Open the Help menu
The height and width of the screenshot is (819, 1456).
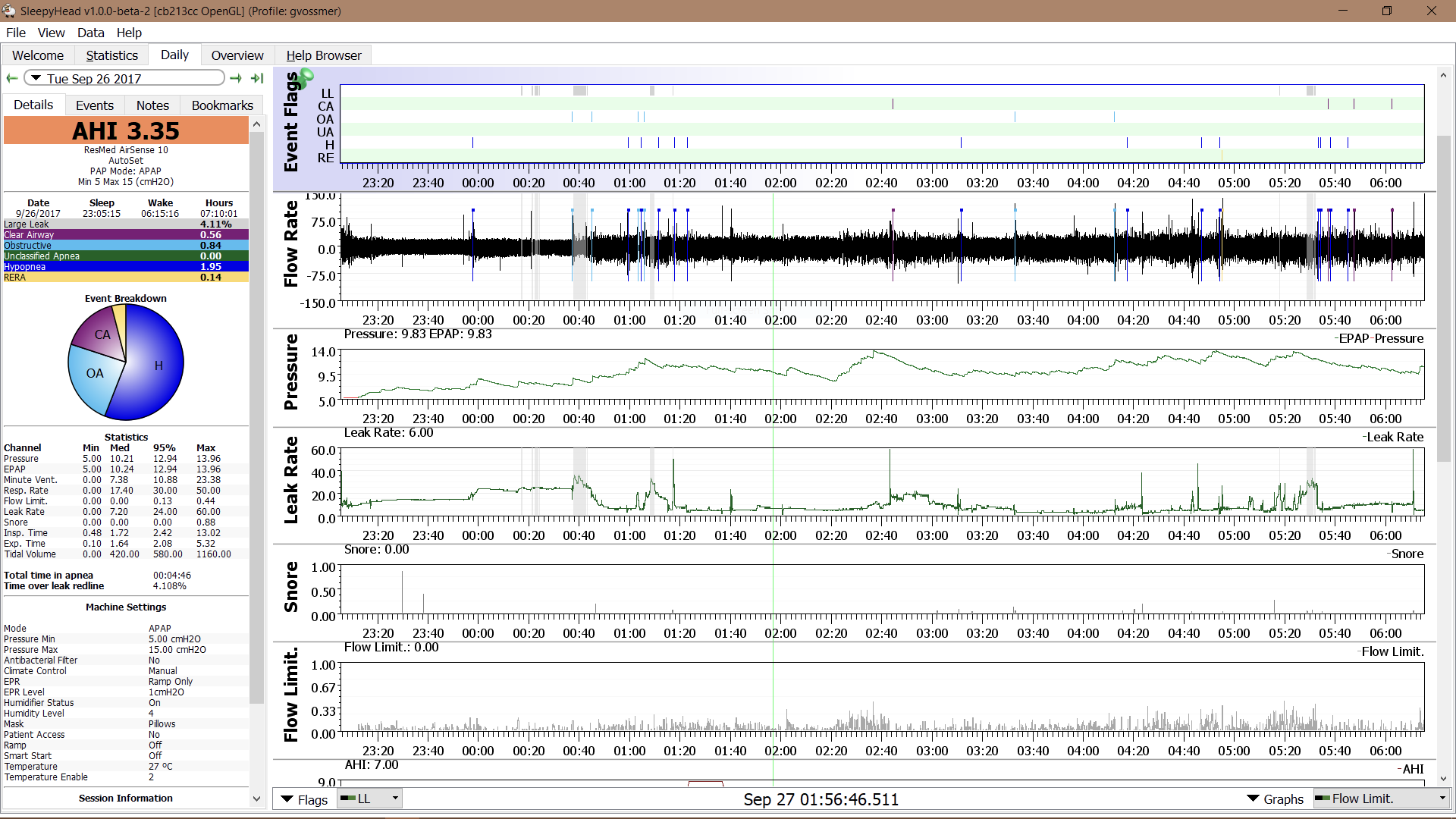(129, 33)
